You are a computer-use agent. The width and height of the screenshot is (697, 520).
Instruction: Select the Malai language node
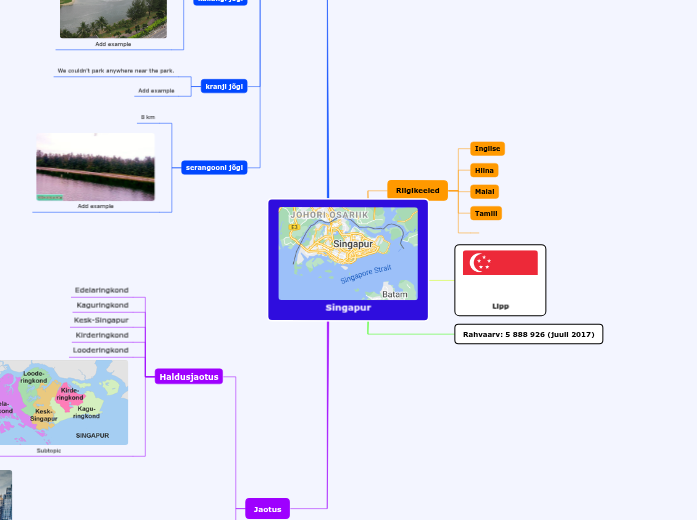point(485,192)
